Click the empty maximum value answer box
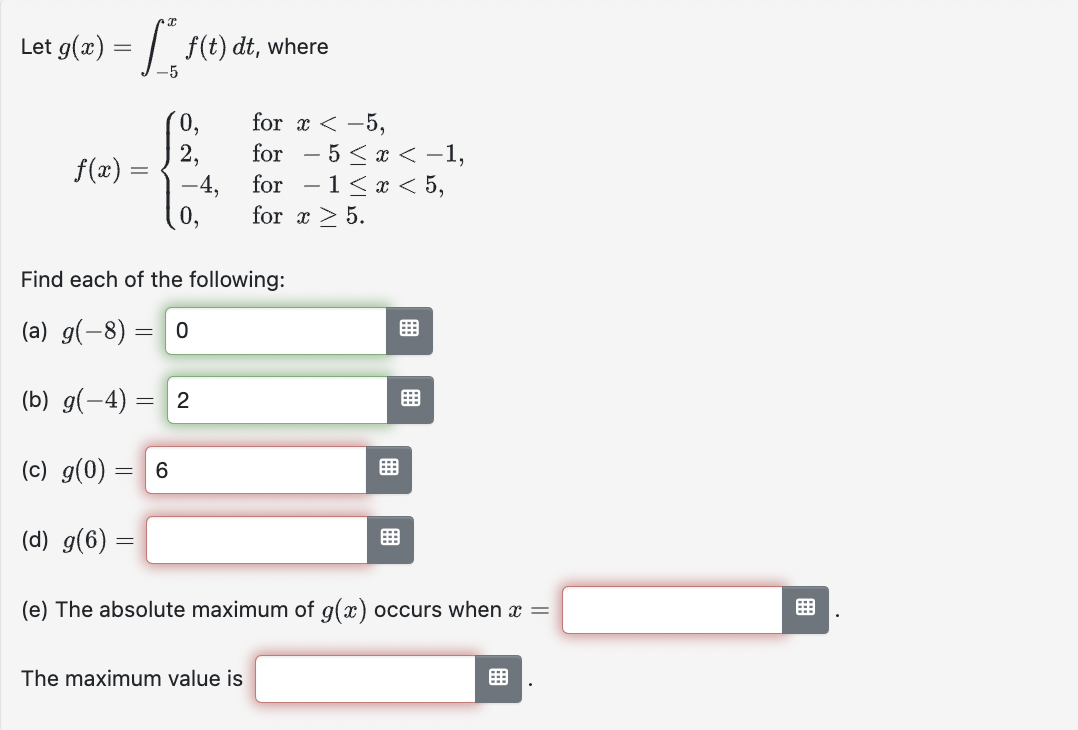 click(x=365, y=678)
